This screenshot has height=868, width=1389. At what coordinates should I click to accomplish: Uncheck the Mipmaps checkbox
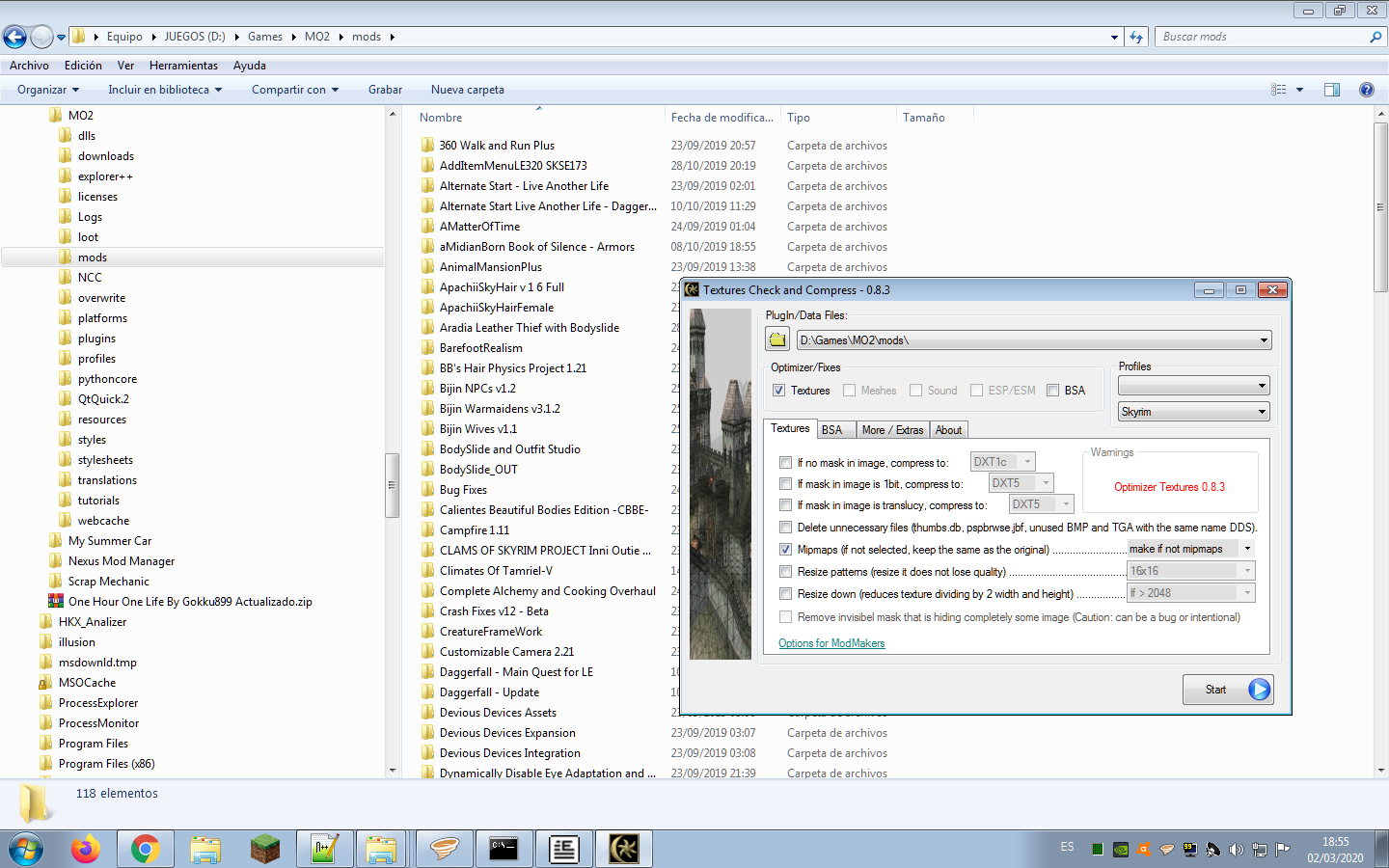coord(785,550)
